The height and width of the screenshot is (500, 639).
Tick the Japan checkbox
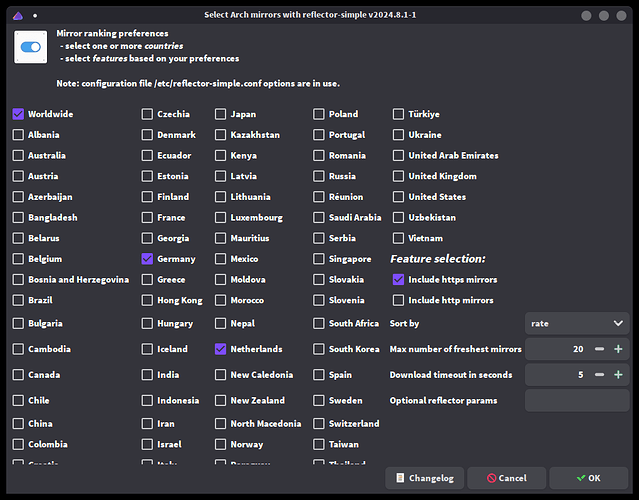click(220, 114)
